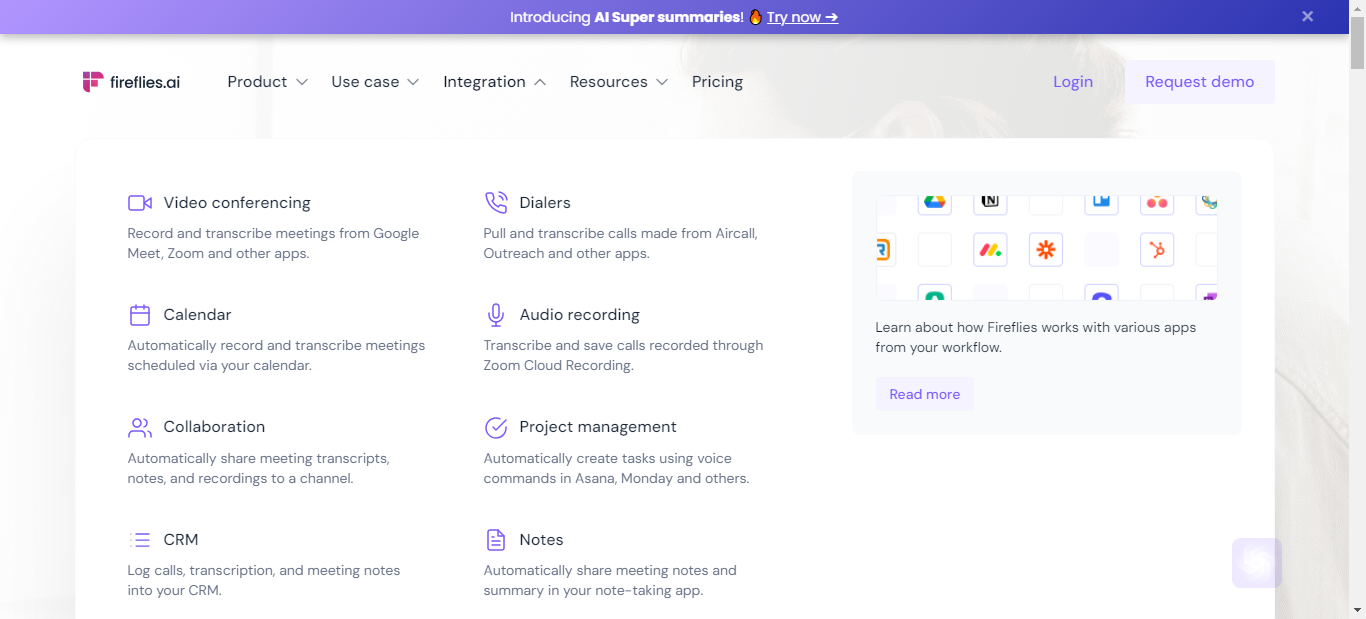Screen dimensions: 1366x619
Task: Click the document icon beside Notes
Action: point(496,540)
